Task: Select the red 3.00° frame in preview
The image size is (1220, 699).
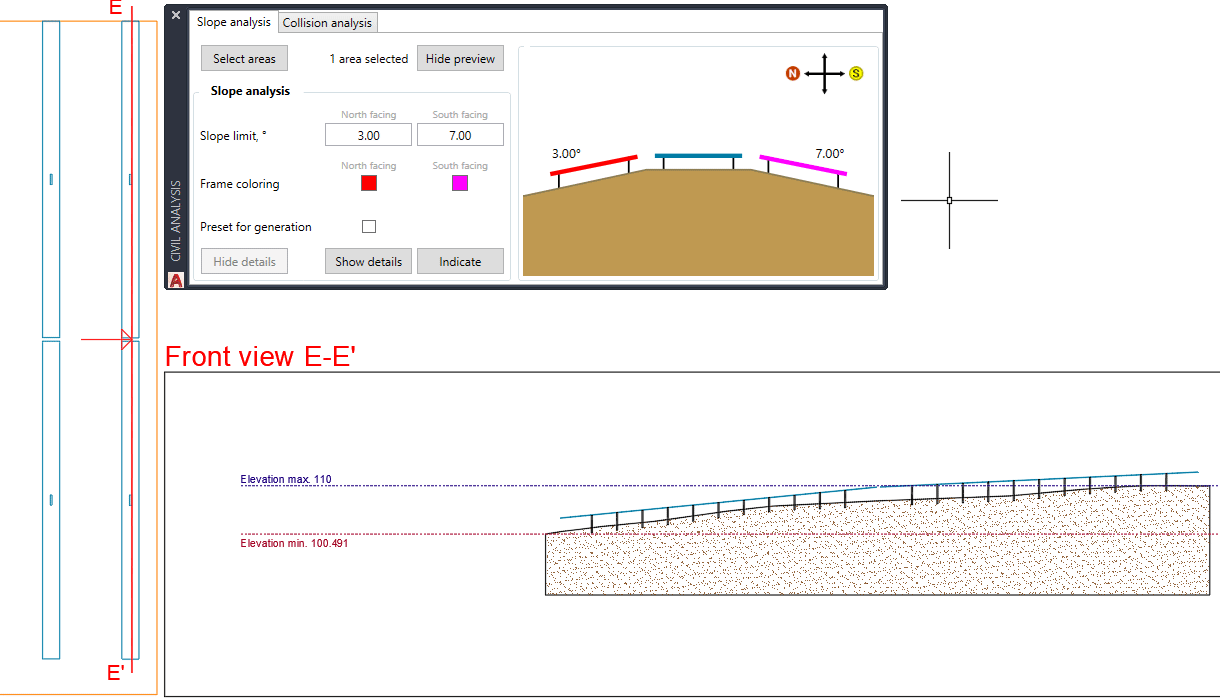Action: click(x=594, y=165)
